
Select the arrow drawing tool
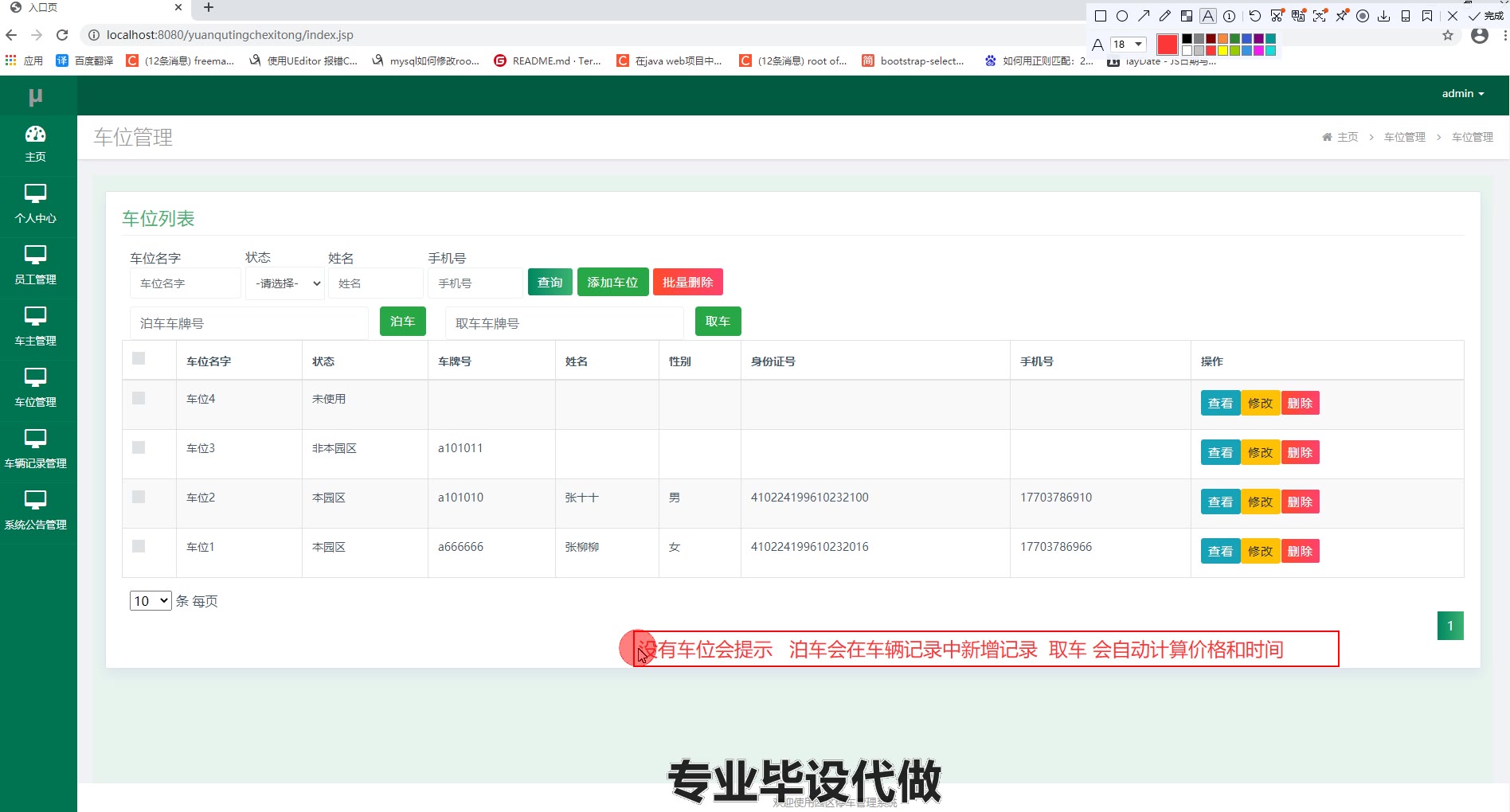coord(1144,16)
